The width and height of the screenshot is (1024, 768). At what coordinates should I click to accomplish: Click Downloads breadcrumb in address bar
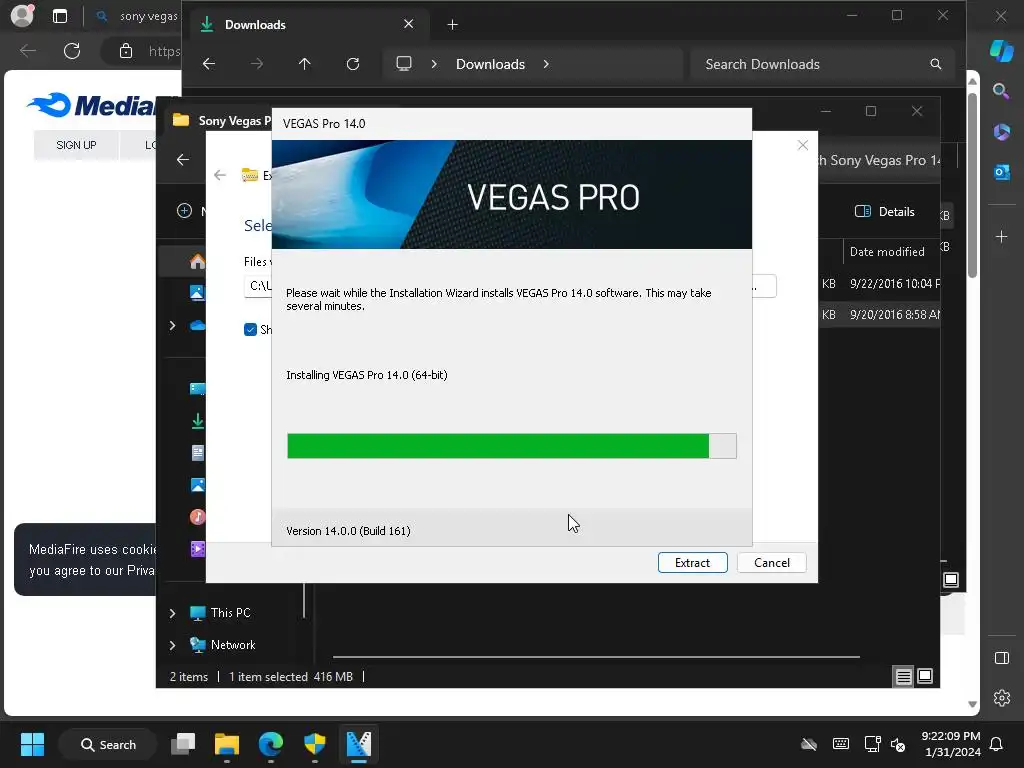coord(490,64)
